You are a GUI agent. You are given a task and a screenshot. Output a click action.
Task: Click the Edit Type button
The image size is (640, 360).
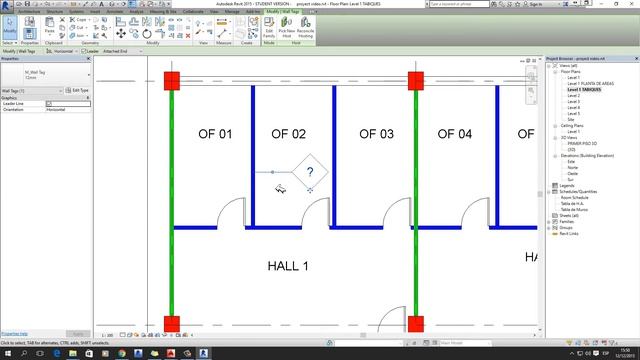click(x=77, y=91)
